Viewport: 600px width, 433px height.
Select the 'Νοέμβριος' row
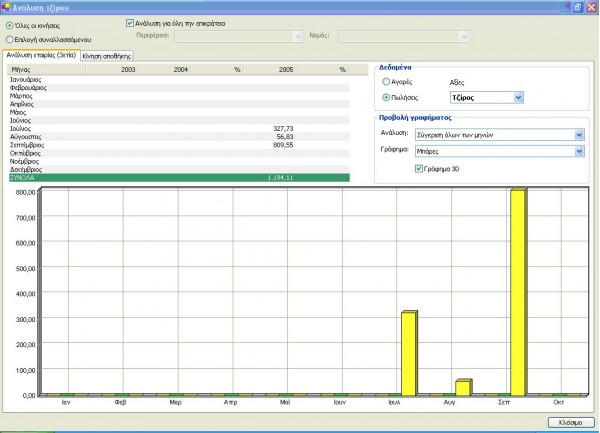click(179, 161)
